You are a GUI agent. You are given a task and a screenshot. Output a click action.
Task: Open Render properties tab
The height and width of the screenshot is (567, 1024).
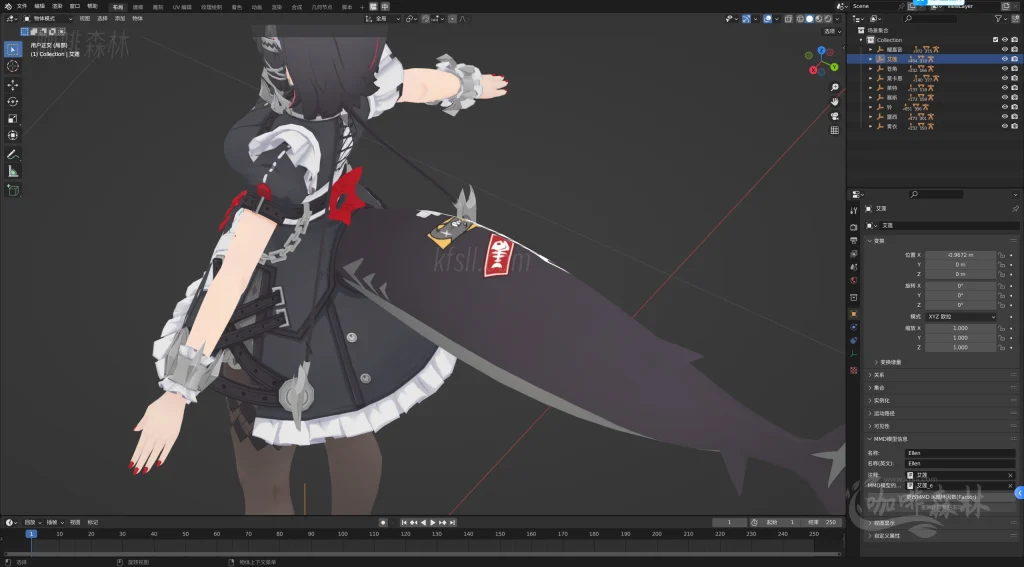pos(854,227)
